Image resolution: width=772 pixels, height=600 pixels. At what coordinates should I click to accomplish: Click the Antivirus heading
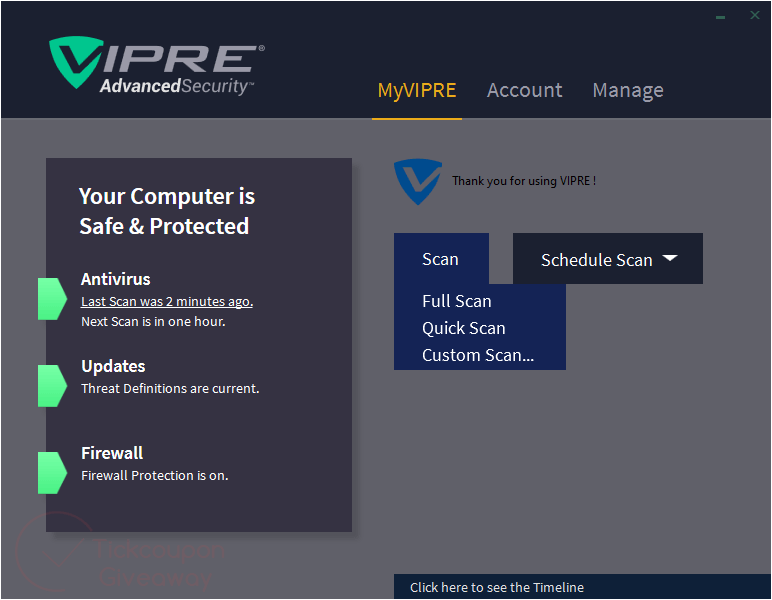point(116,279)
